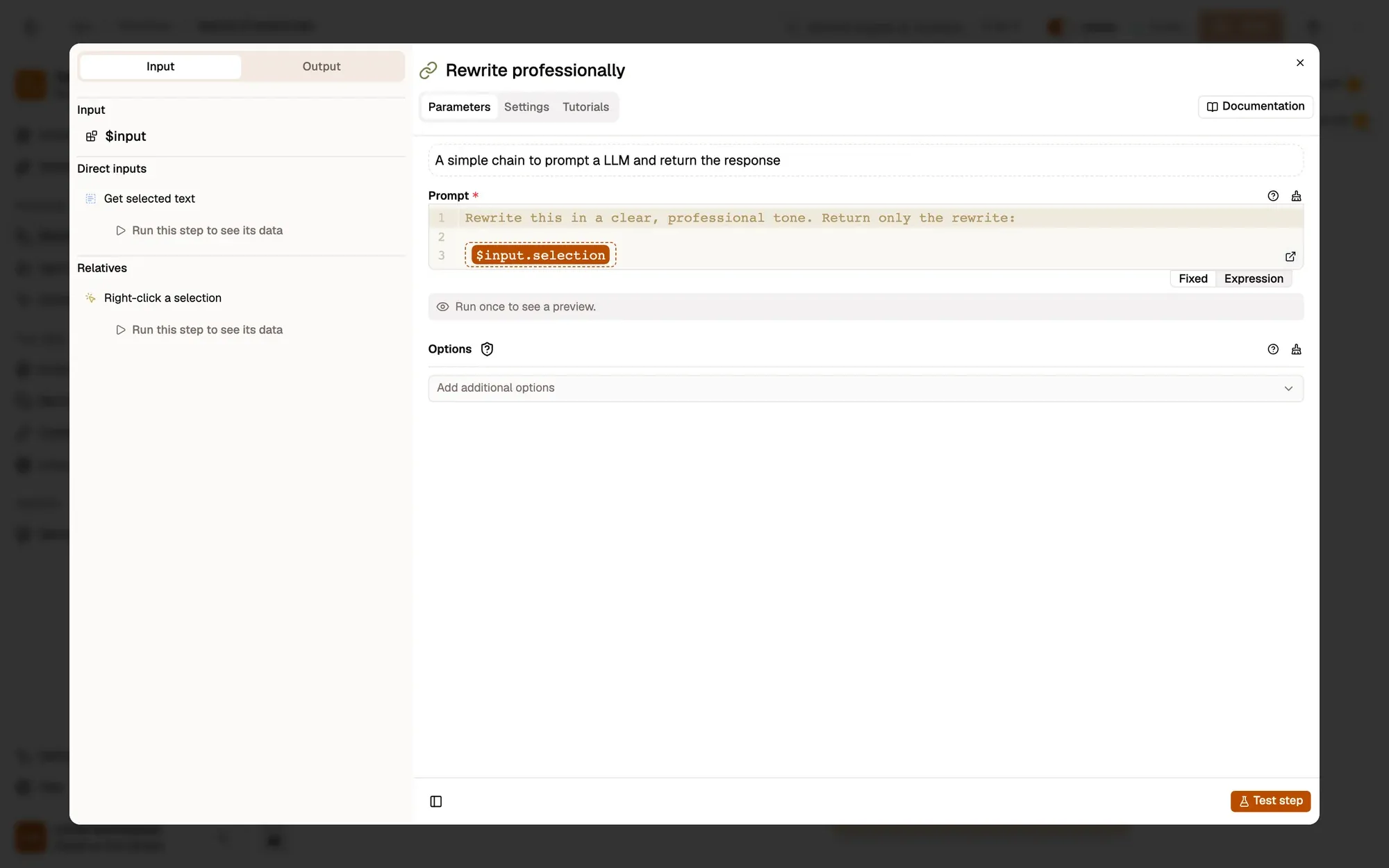Click the shield icon beside Options

coord(487,349)
